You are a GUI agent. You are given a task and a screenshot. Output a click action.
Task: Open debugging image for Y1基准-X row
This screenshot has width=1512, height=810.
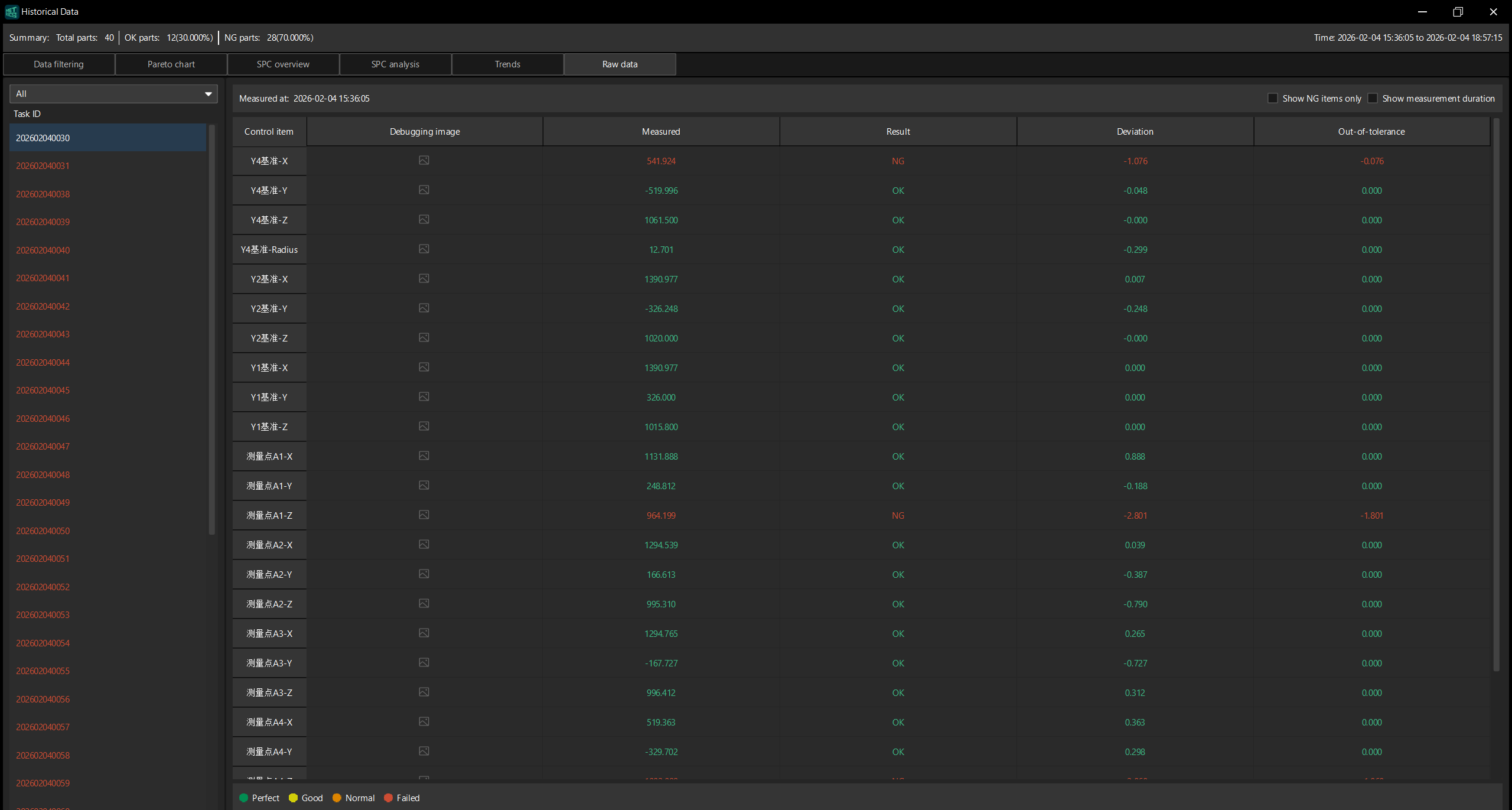(x=424, y=367)
